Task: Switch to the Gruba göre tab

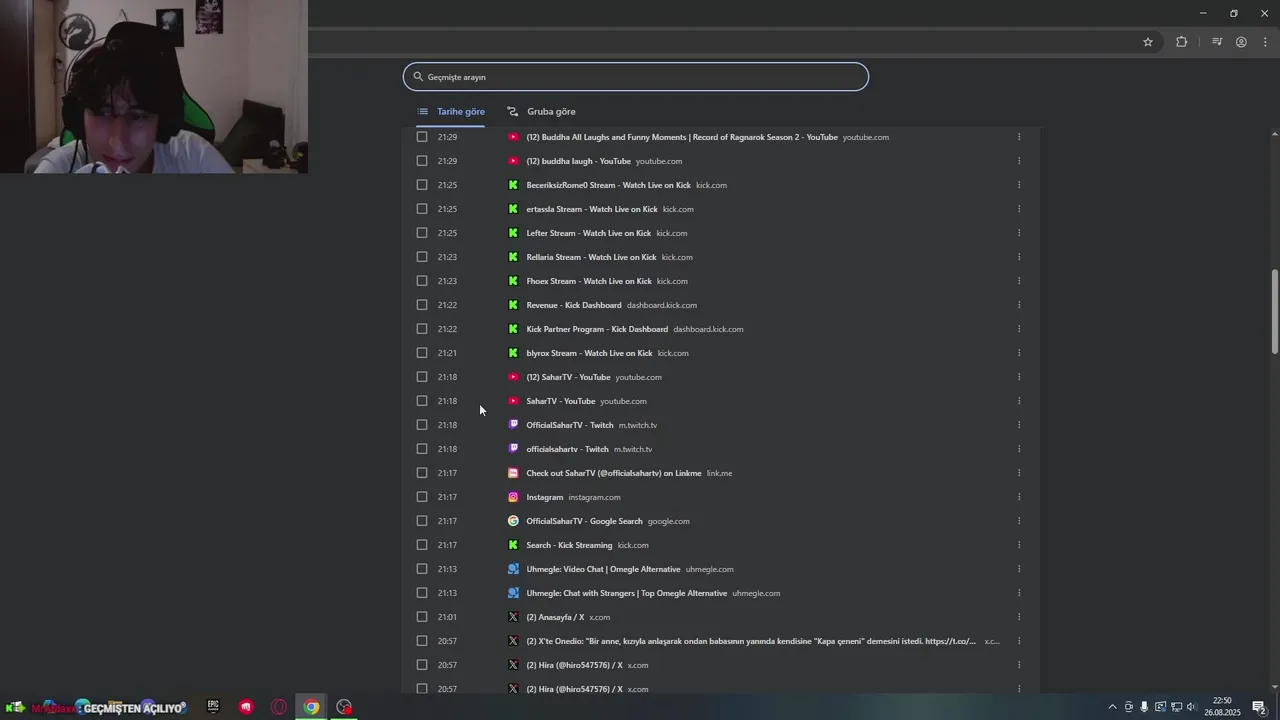Action: tap(541, 112)
